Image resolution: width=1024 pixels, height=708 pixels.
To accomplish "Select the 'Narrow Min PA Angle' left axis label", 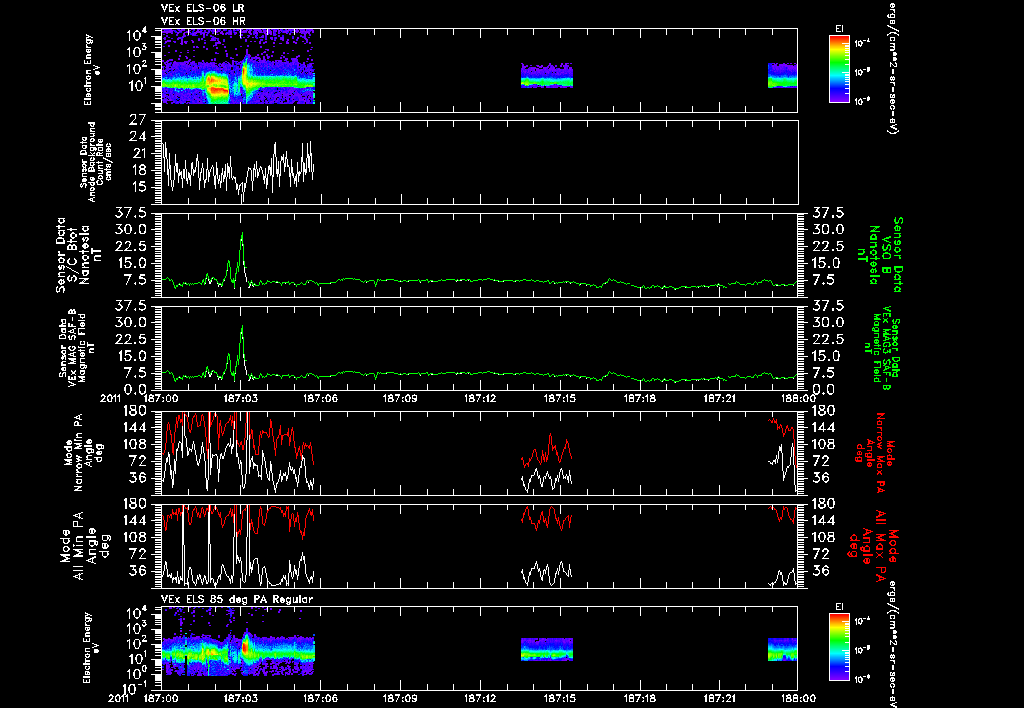I will click(84, 451).
